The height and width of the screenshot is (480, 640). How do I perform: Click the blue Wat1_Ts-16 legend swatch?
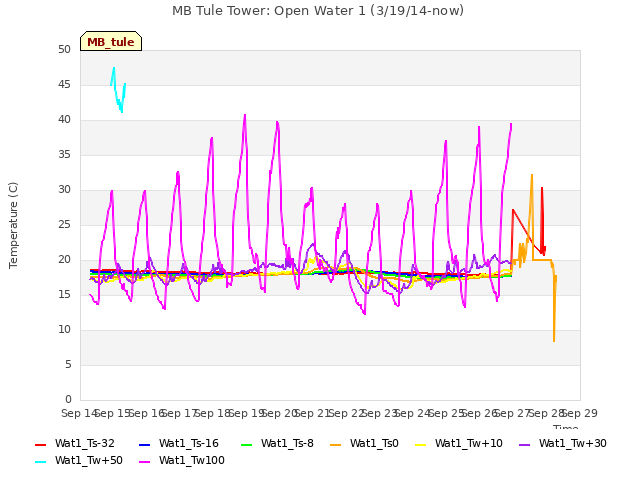point(144,444)
